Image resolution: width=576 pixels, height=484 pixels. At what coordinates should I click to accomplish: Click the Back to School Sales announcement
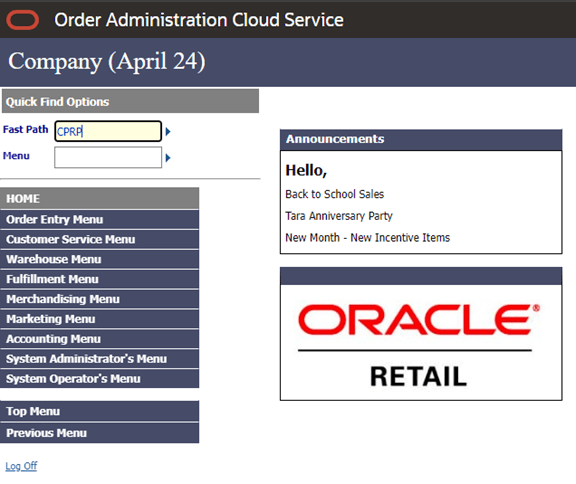[x=335, y=194]
